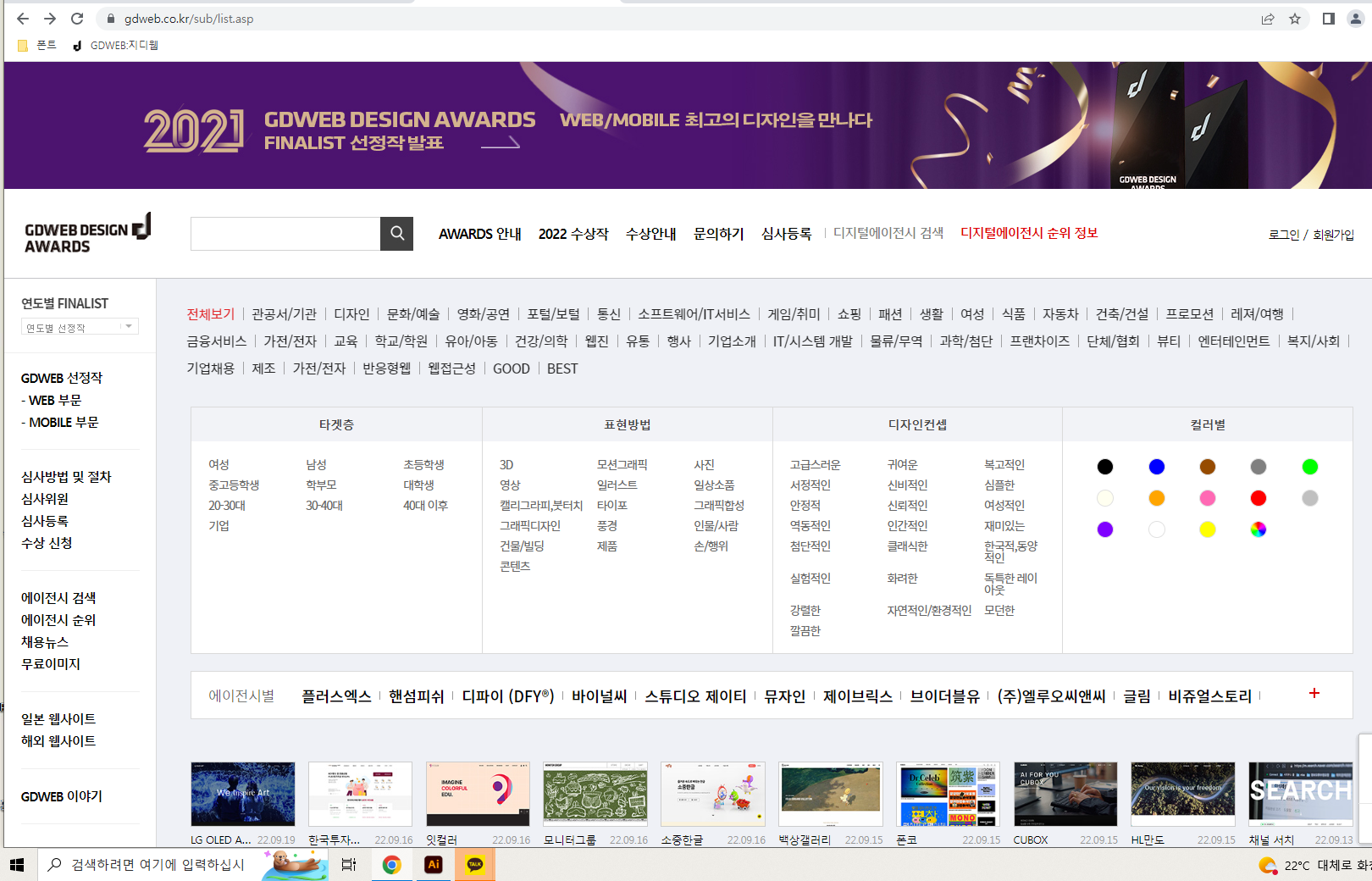Viewport: 1372px width, 881px height.
Task: Select the bright green color swatch
Action: point(1310,467)
